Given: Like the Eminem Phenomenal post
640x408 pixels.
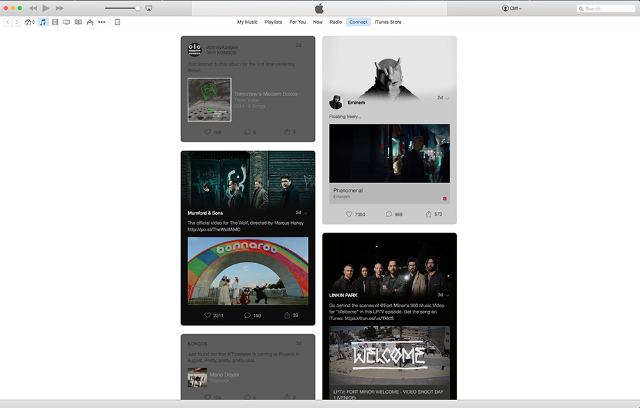Looking at the screenshot, I should point(349,214).
